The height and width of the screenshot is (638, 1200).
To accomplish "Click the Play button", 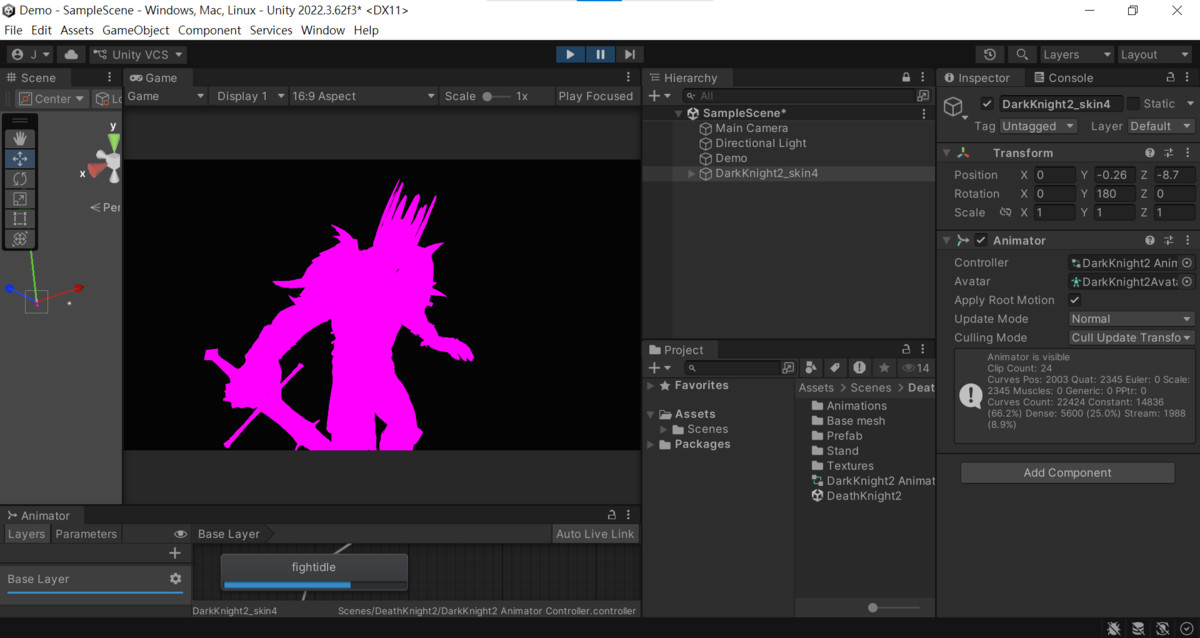I will coord(571,55).
